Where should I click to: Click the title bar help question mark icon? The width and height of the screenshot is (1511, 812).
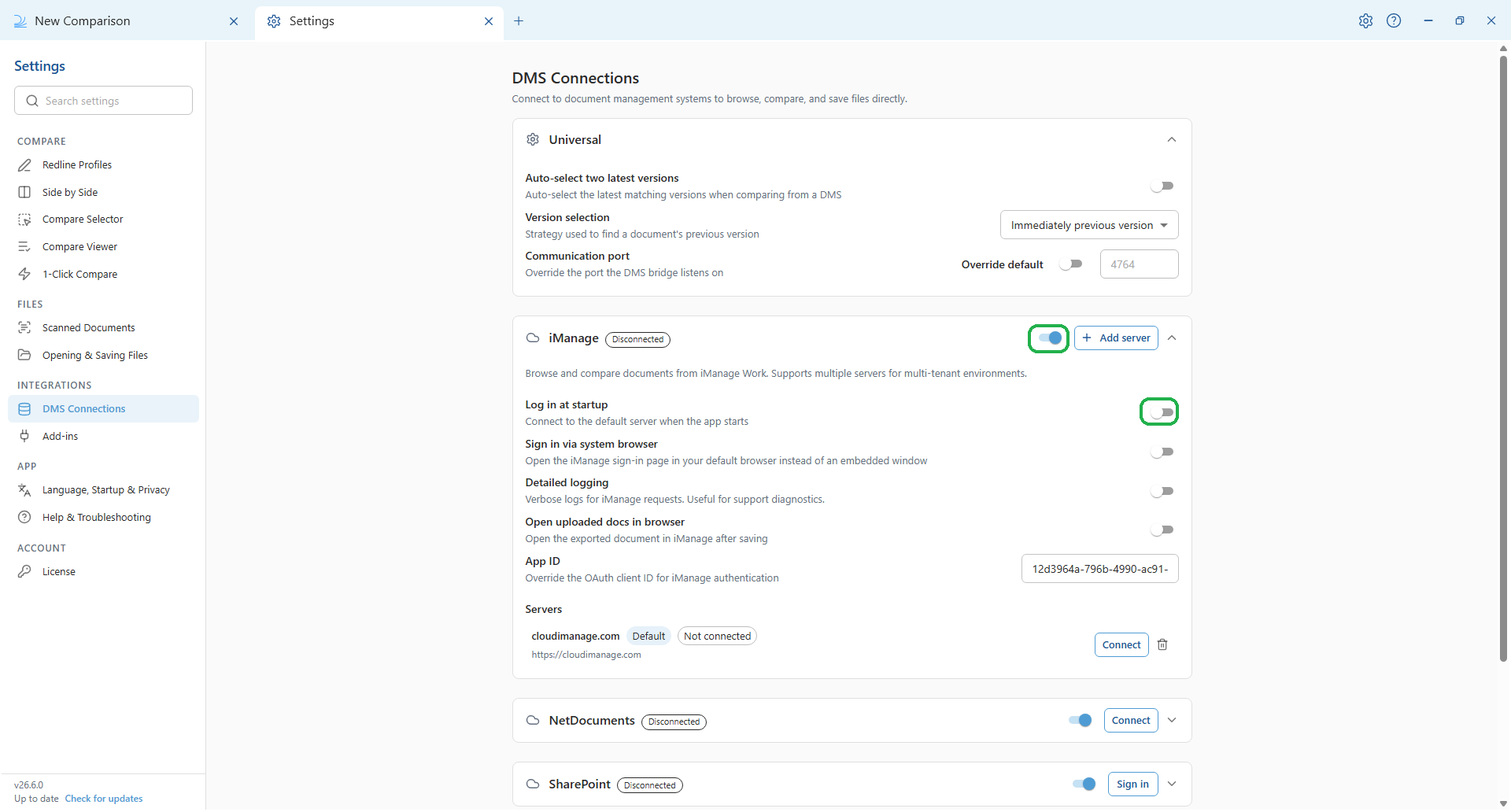coord(1394,21)
